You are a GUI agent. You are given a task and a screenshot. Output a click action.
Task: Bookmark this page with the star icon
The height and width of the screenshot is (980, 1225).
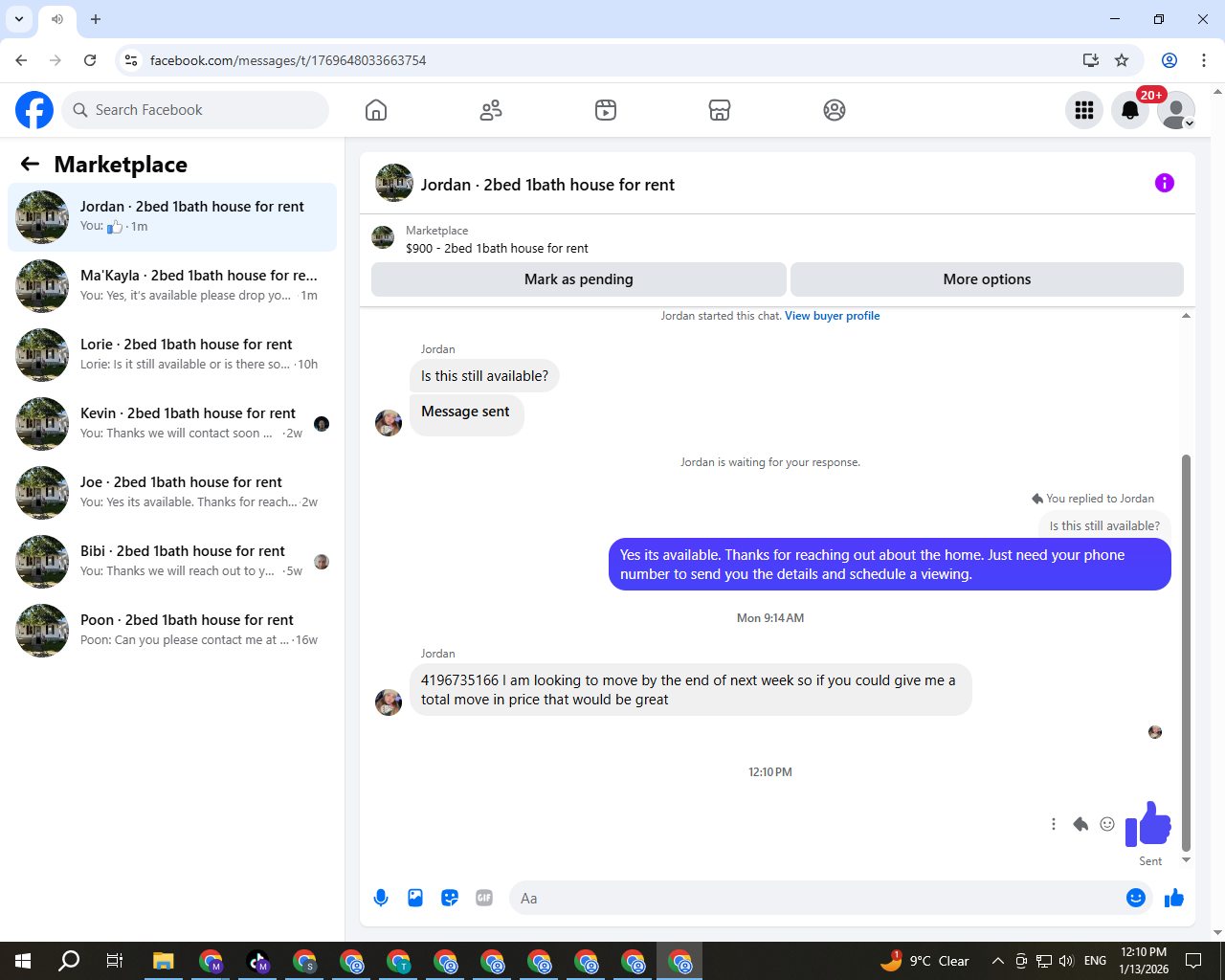point(1122,60)
